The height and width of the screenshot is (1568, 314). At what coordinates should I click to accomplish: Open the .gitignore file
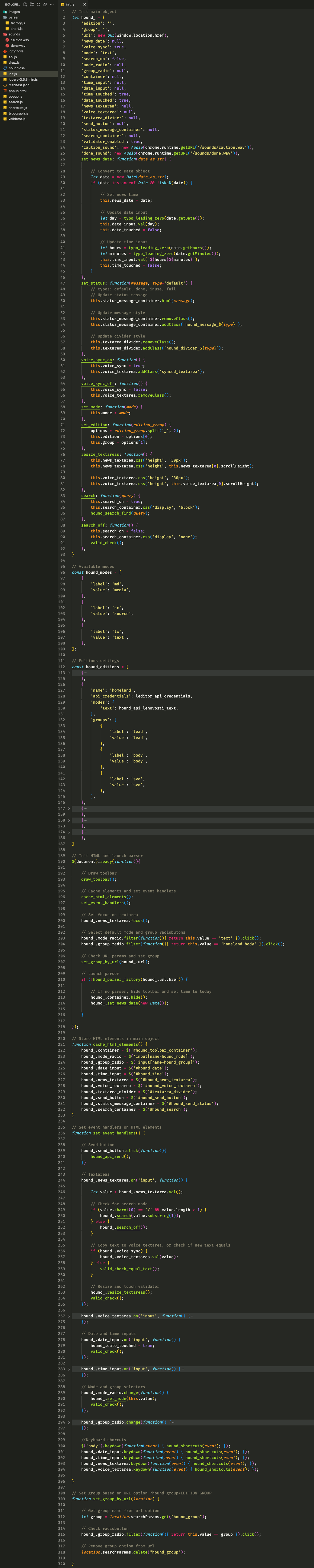pos(29,51)
